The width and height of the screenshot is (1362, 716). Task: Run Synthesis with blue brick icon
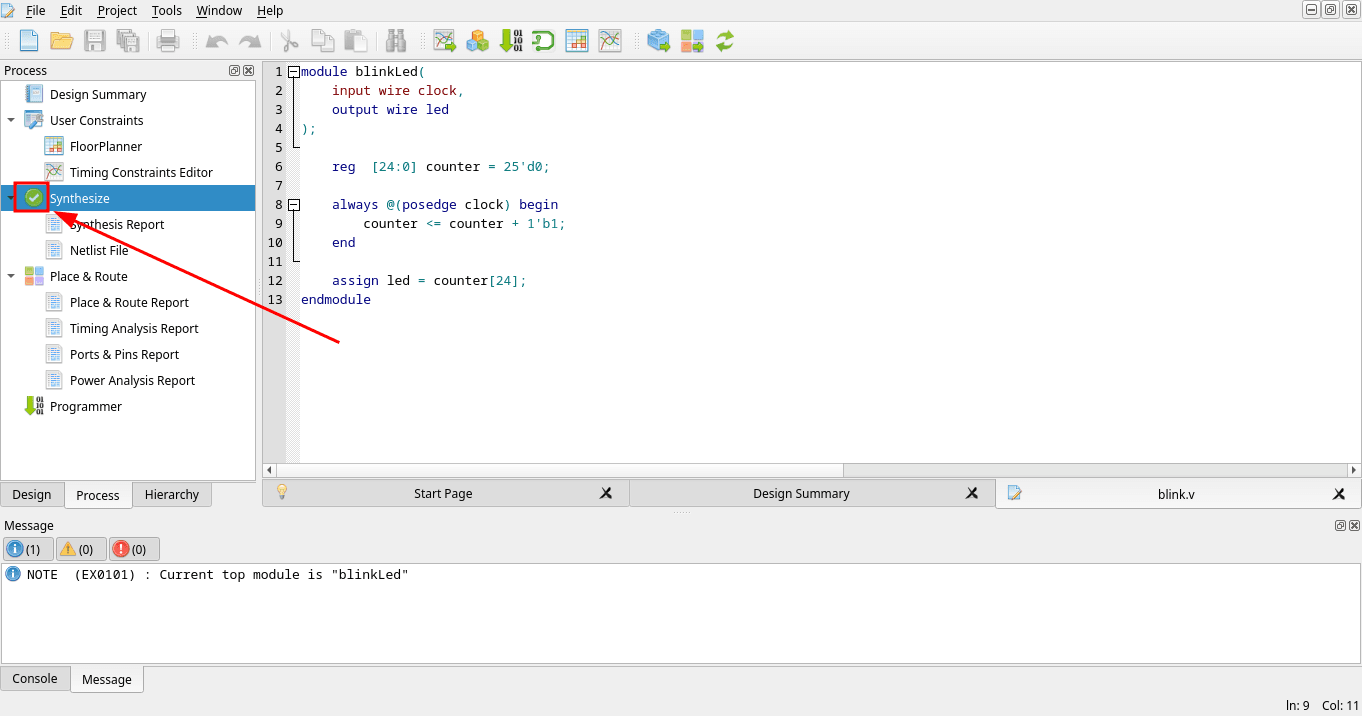[x=658, y=41]
